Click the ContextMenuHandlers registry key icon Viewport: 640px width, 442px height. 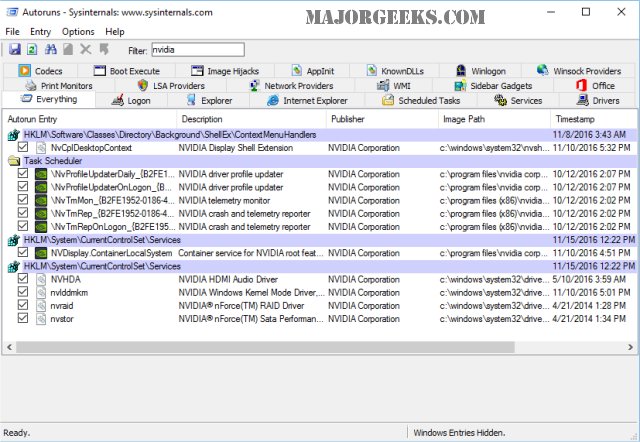pos(14,135)
